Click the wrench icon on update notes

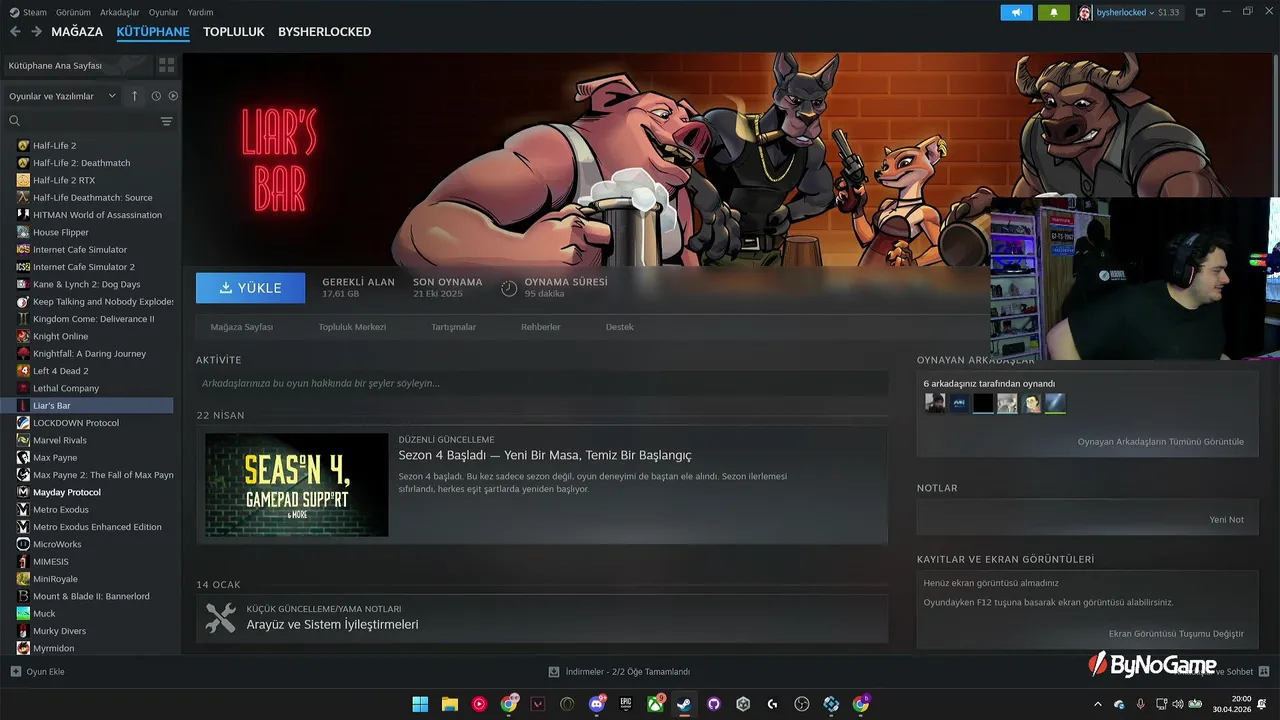pos(220,618)
